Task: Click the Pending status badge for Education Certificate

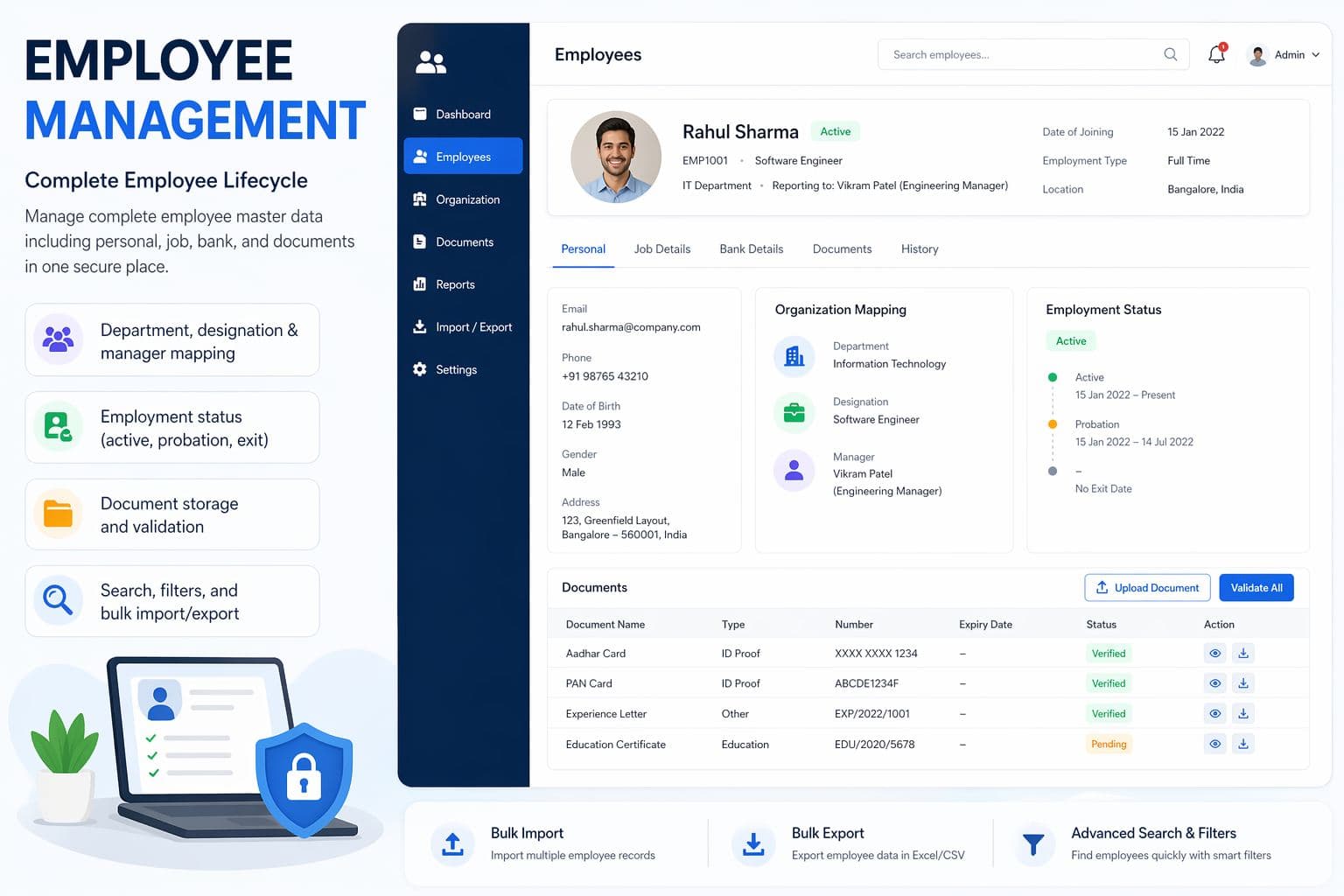Action: [x=1109, y=744]
